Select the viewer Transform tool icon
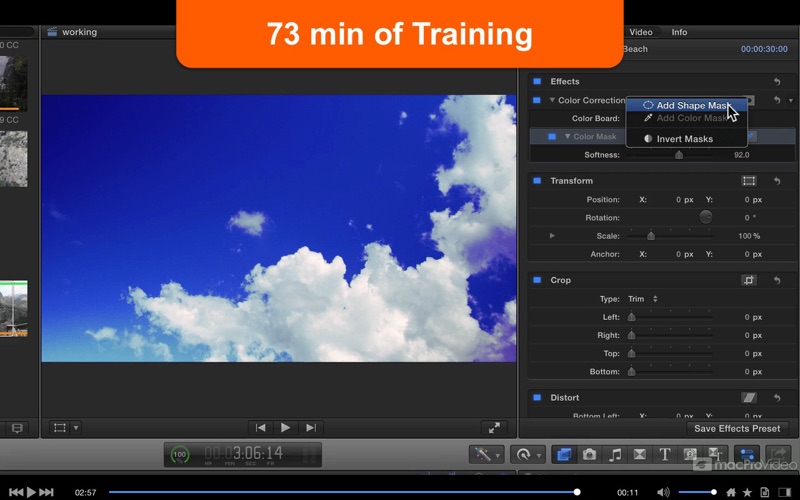Viewport: 800px width, 500px height. click(x=60, y=428)
